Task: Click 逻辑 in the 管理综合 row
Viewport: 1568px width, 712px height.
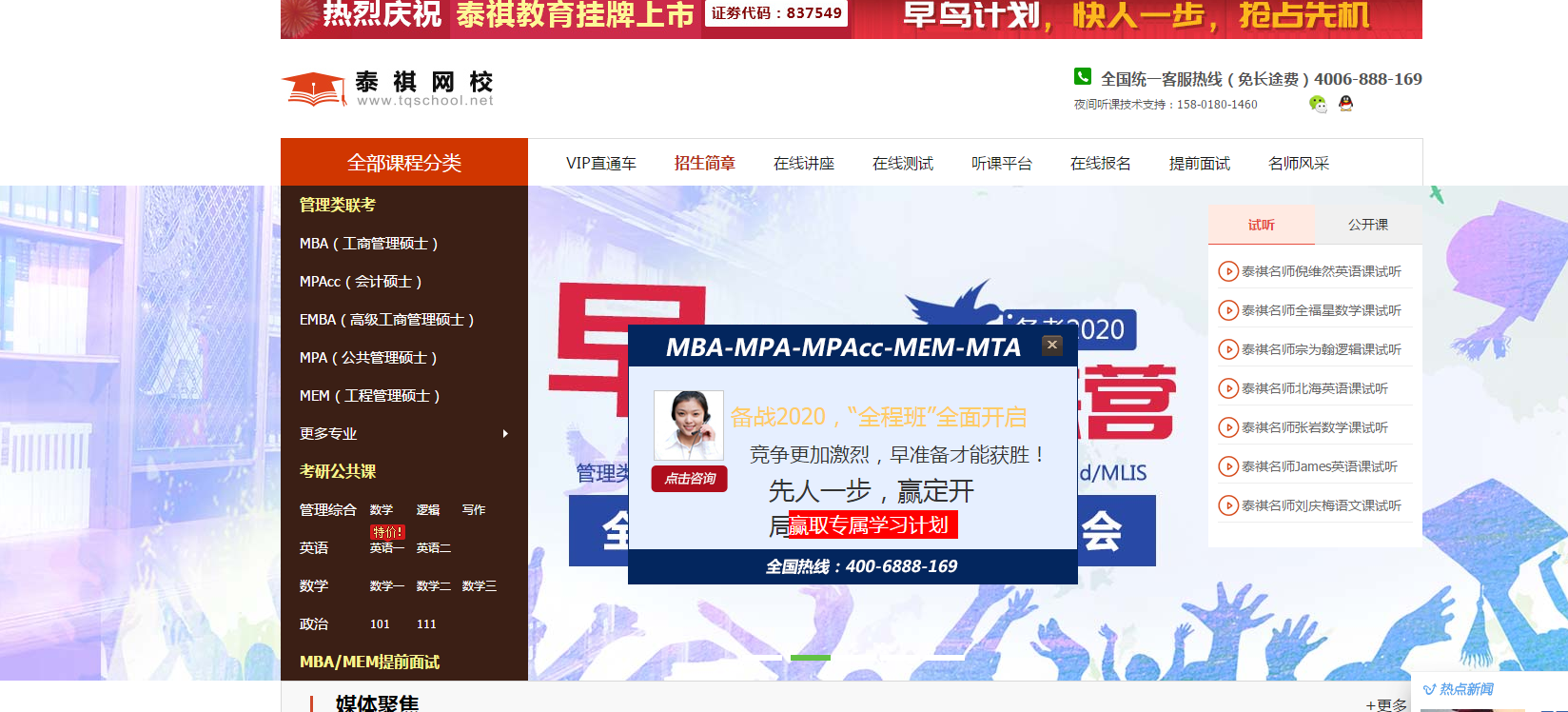Action: pyautogui.click(x=428, y=510)
